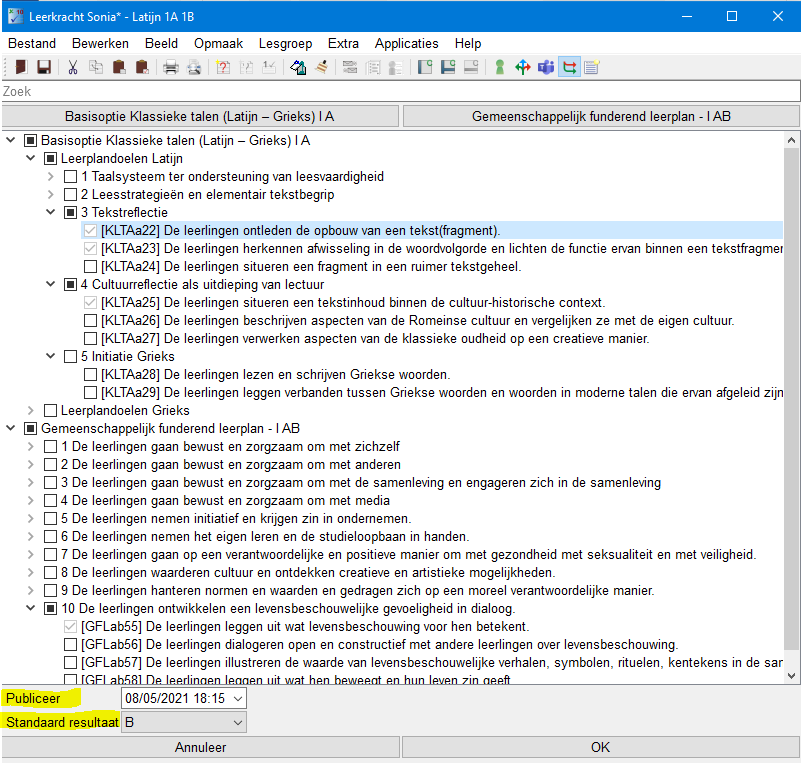Screen dimensions: 801x763
Task: Open the Applicaties menu
Action: coord(407,44)
